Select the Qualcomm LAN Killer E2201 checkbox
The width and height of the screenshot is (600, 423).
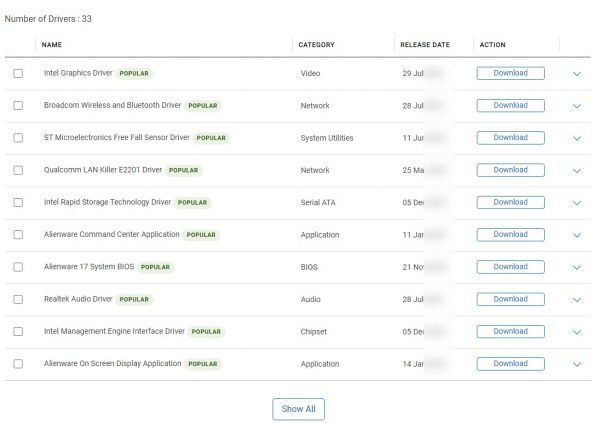pyautogui.click(x=18, y=171)
